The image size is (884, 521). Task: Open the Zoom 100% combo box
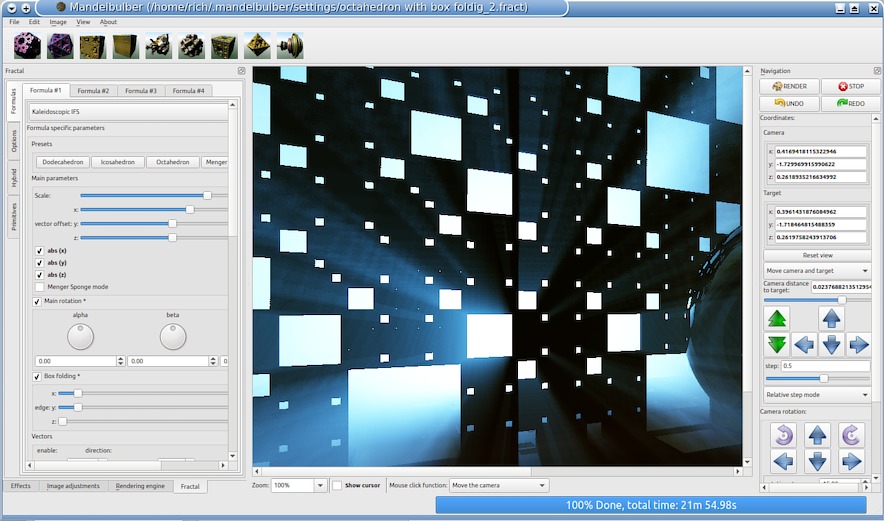click(299, 485)
